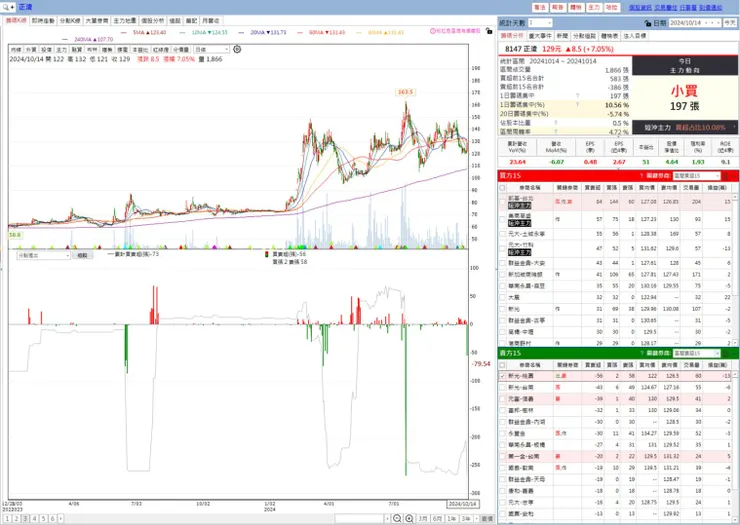Image resolution: width=740 pixels, height=525 pixels.
Task: Click the 2024/10/14 date marker on axis
Action: pyautogui.click(x=462, y=504)
